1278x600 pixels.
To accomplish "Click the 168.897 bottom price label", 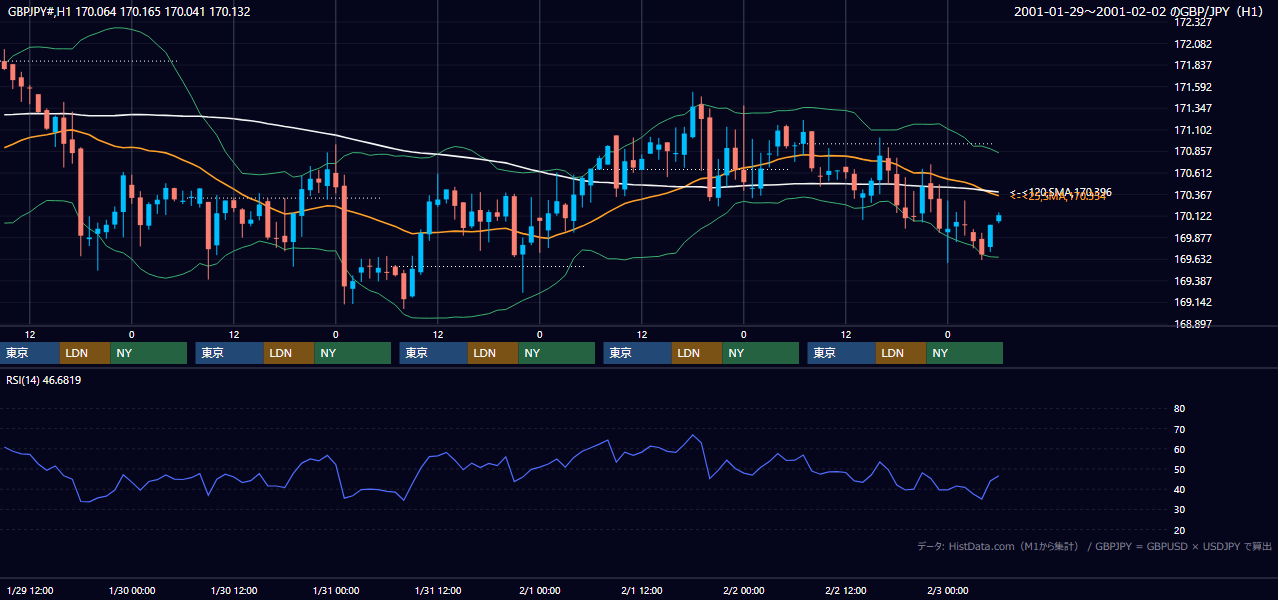I will (x=1194, y=324).
